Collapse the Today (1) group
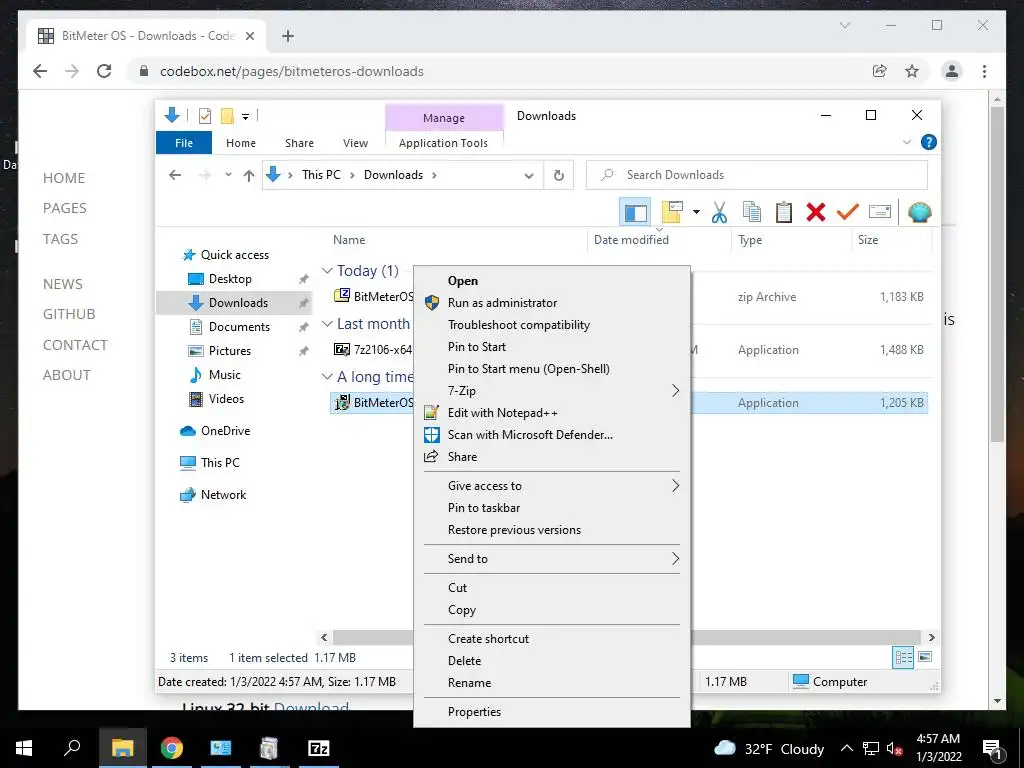 click(x=327, y=270)
